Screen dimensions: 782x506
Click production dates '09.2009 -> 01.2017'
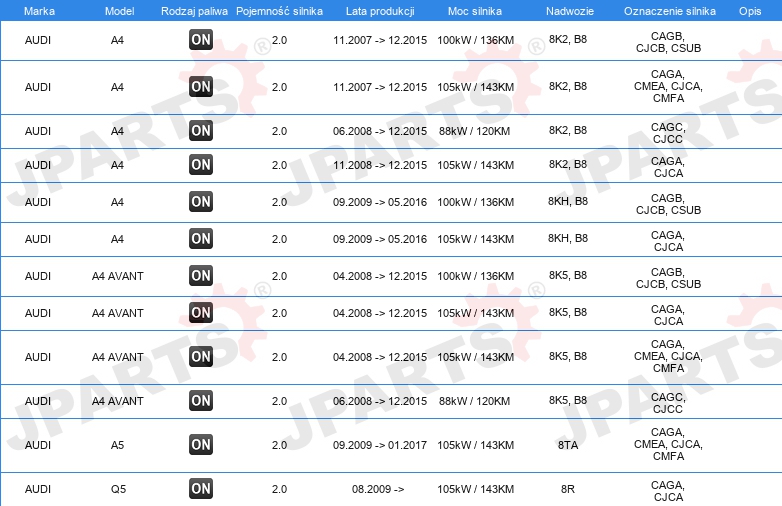pos(380,445)
